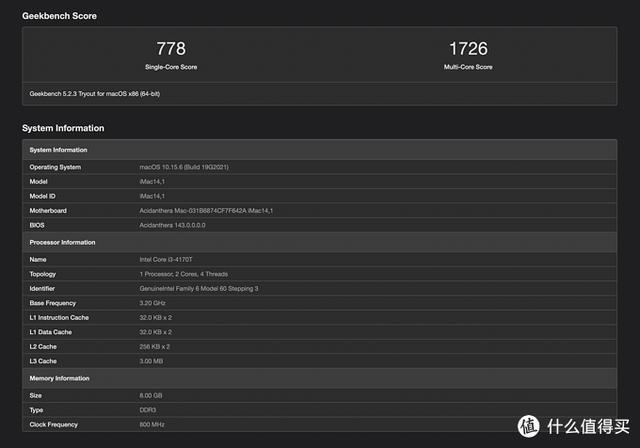The image size is (640, 448).
Task: Select the Acidanthera Mac-031B6874CF7F642A motherboard value
Action: pos(206,211)
